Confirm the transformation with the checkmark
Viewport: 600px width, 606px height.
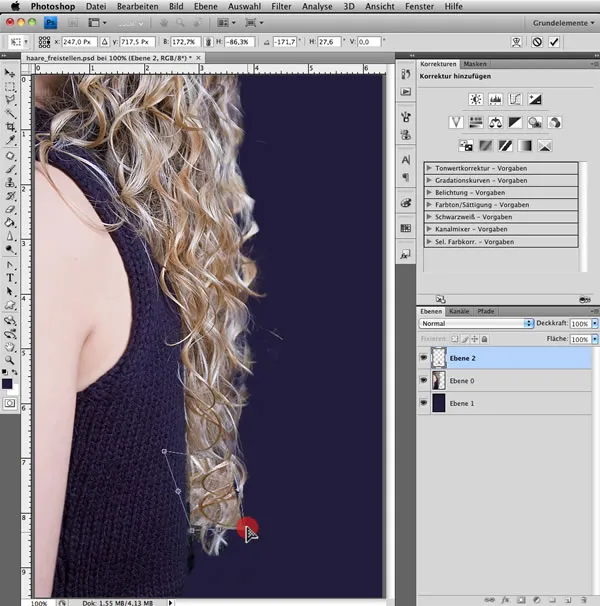[554, 43]
